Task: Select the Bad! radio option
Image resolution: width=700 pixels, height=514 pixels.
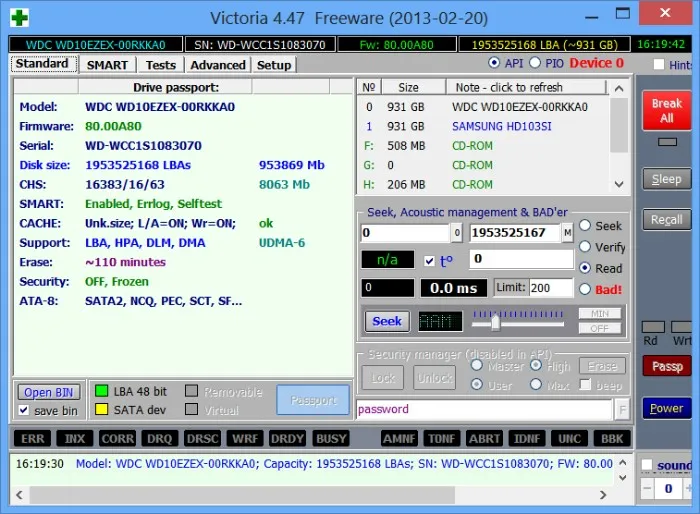Action: point(585,289)
